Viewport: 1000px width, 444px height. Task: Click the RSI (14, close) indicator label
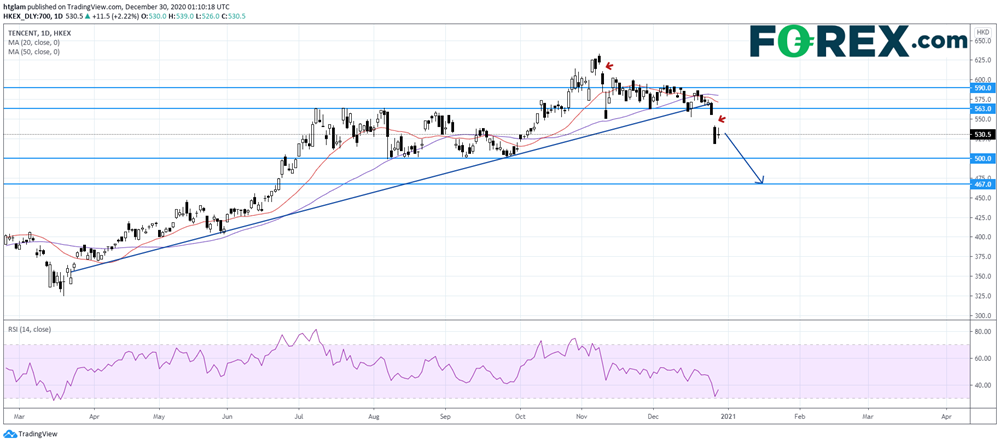click(x=32, y=327)
